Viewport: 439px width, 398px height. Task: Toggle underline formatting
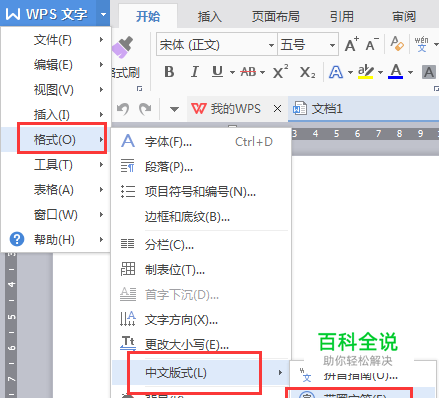coord(217,72)
